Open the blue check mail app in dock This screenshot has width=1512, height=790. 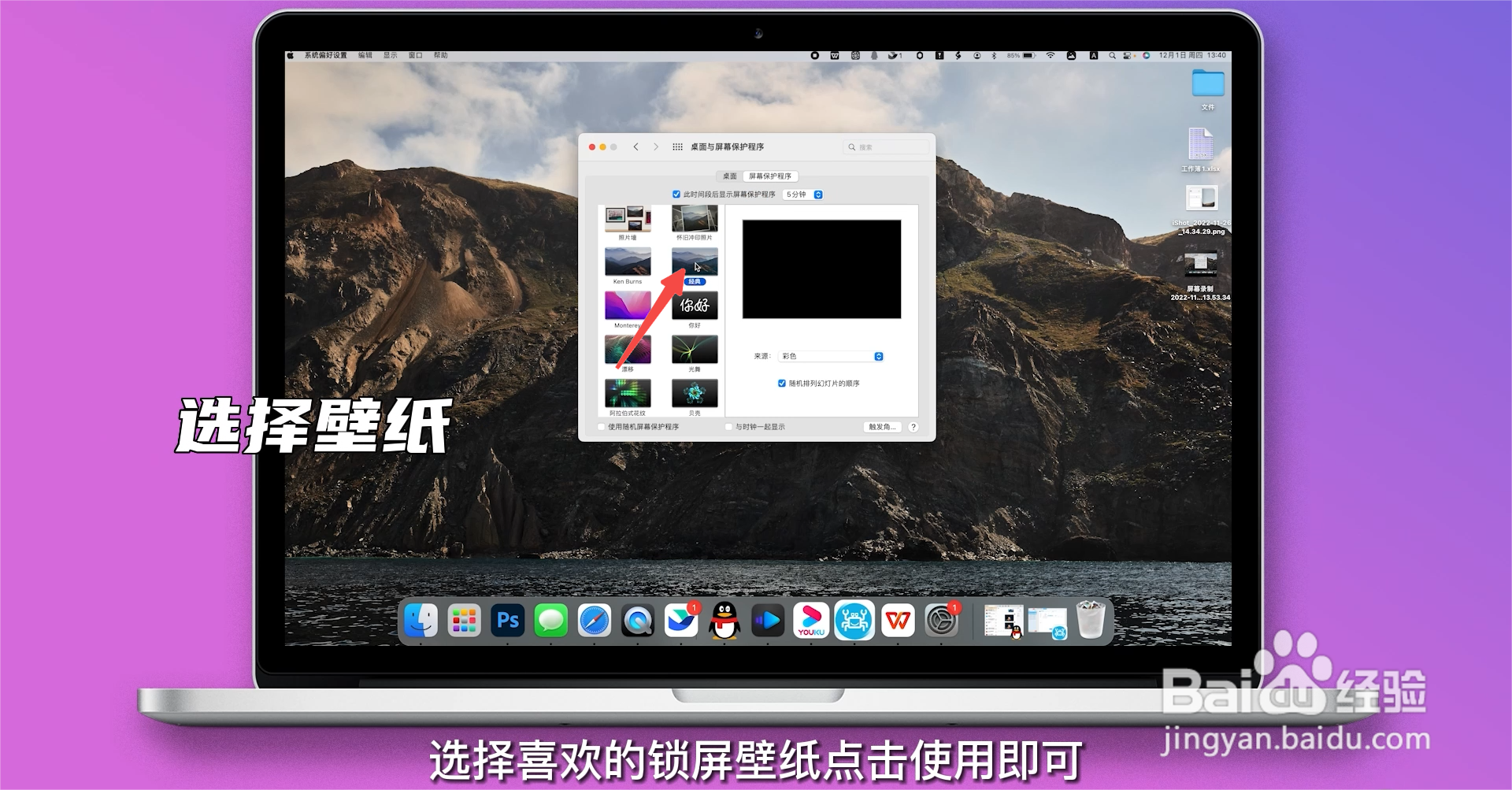(x=681, y=621)
